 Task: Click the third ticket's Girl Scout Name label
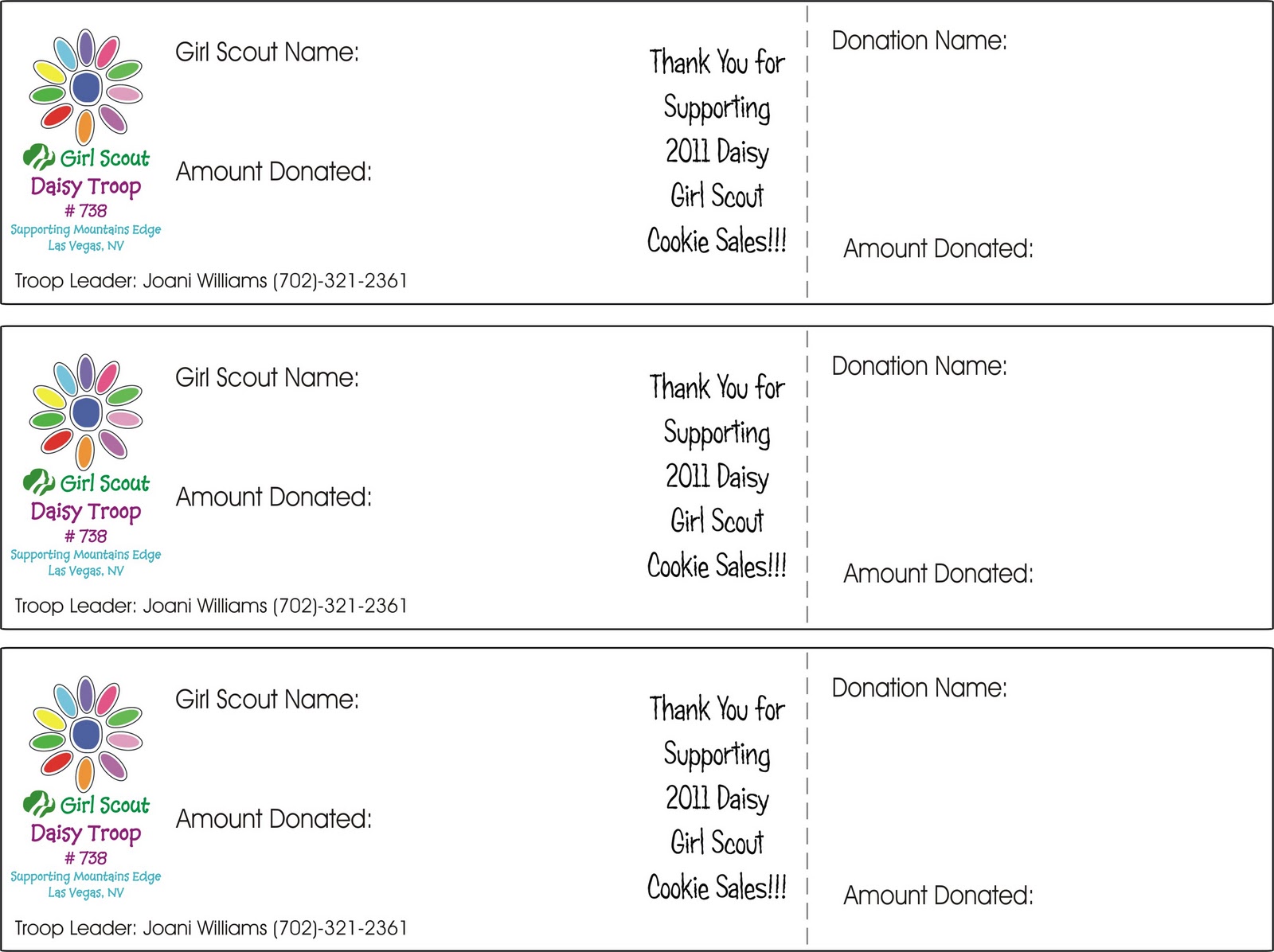267,700
